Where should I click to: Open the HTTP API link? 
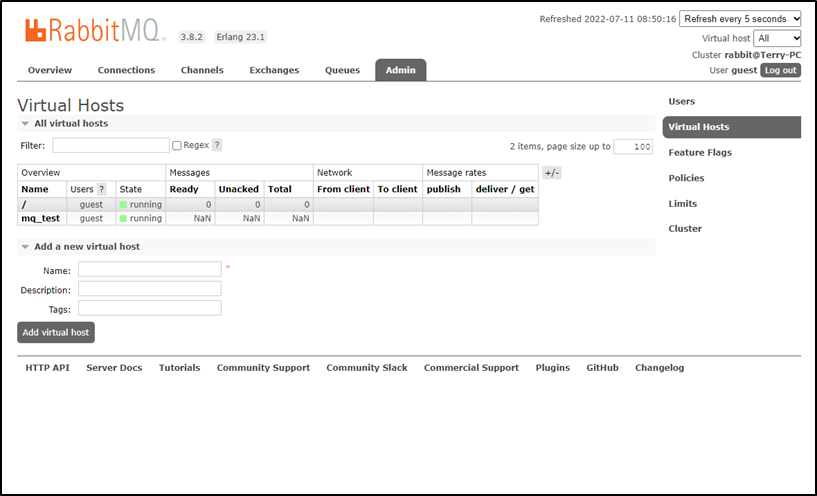coord(47,368)
